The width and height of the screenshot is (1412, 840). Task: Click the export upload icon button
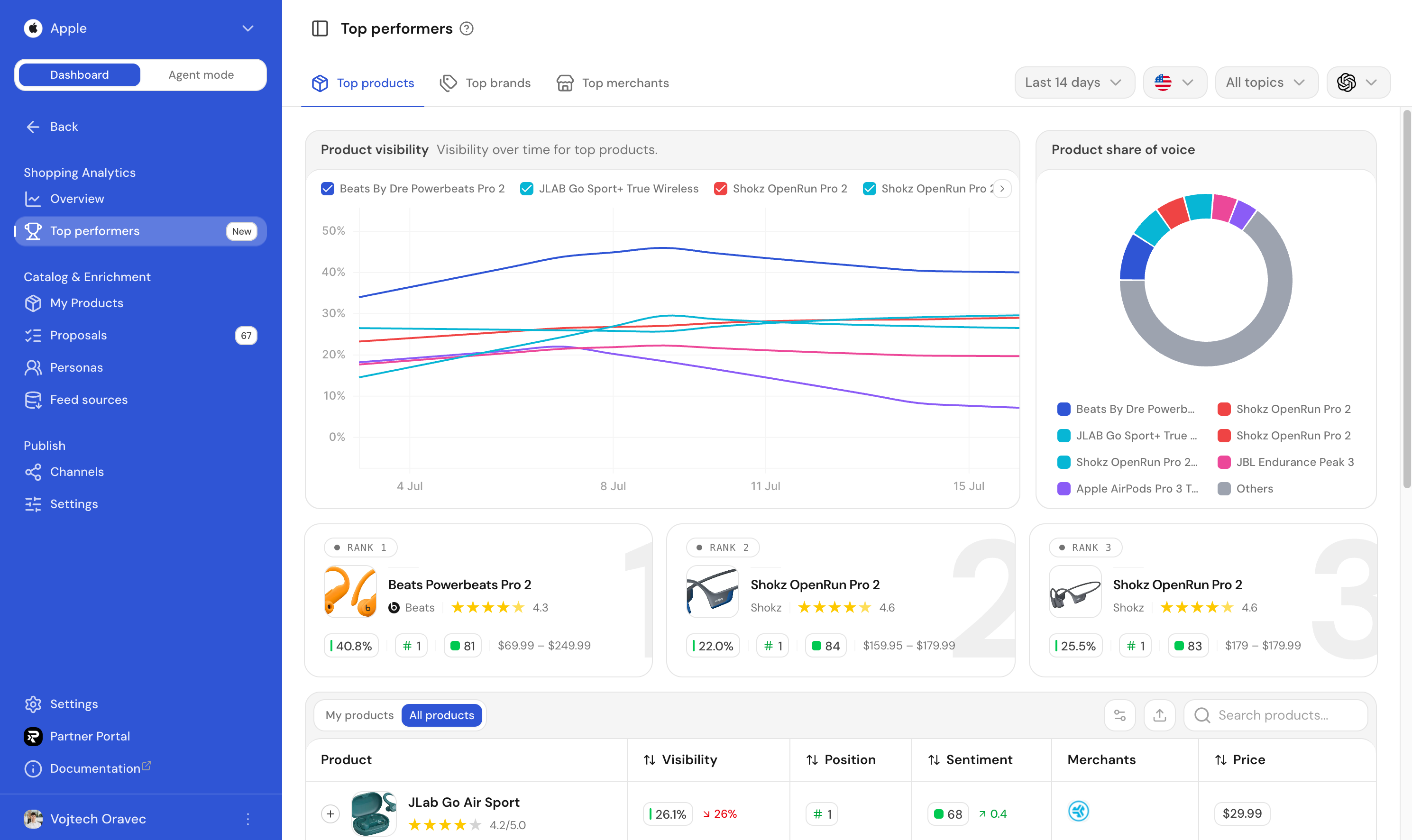[x=1159, y=715]
